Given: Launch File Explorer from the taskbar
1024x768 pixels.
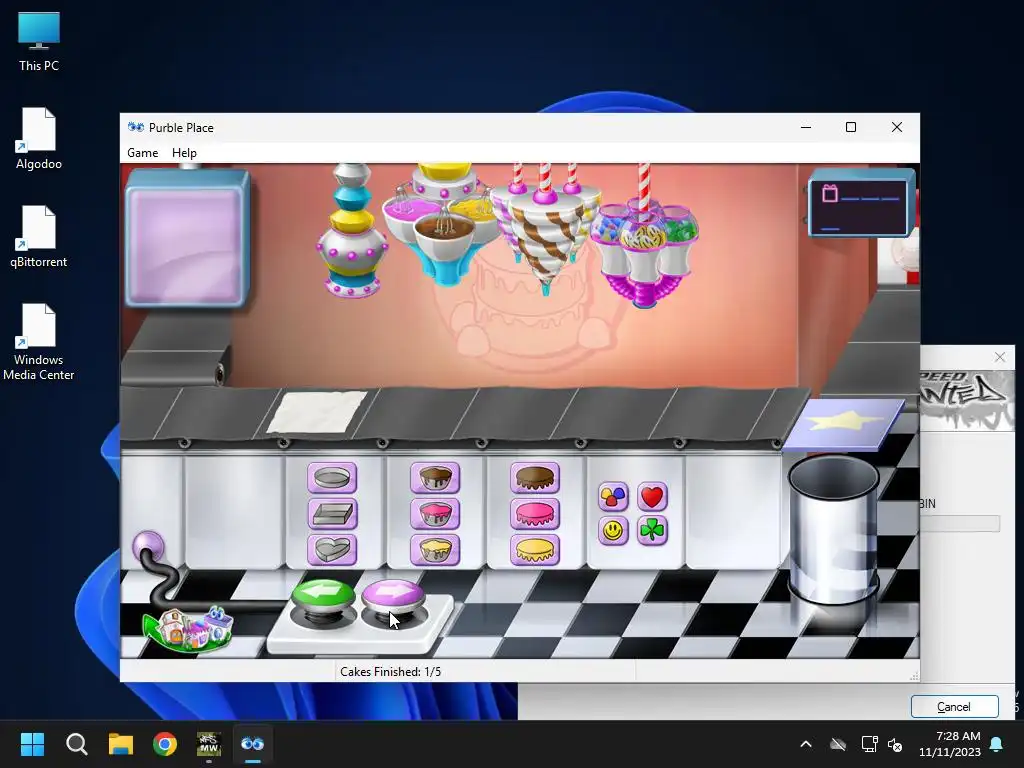Looking at the screenshot, I should tap(121, 744).
